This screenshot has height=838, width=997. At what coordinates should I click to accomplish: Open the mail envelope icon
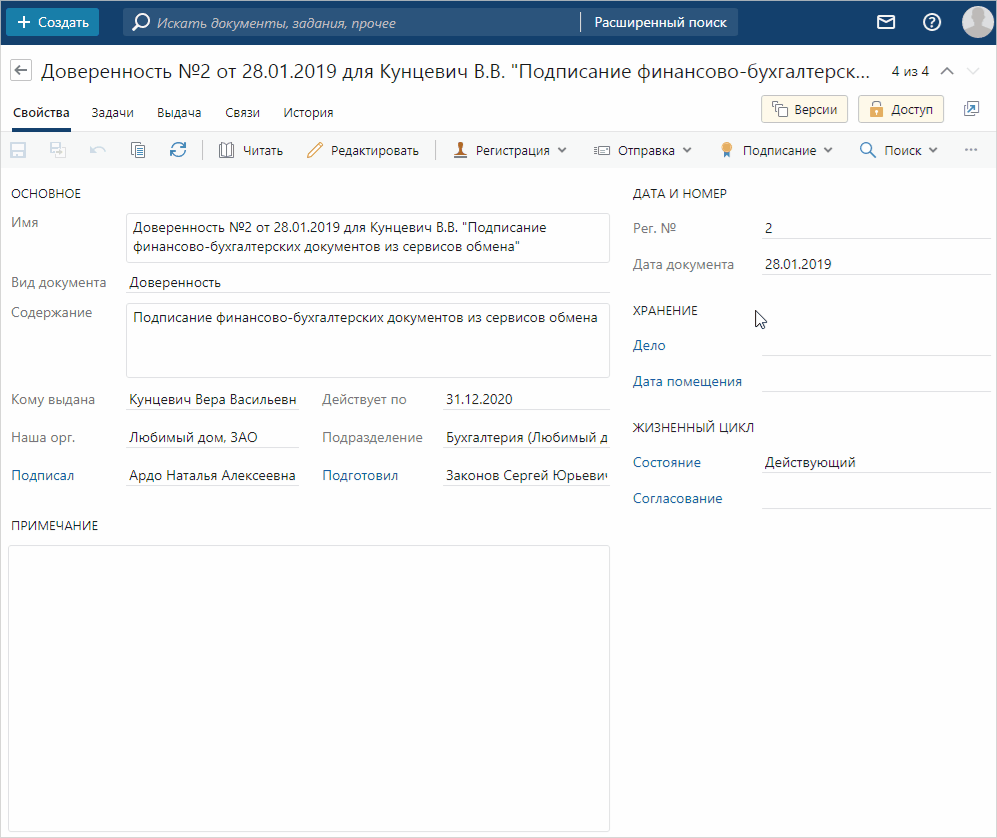click(886, 22)
